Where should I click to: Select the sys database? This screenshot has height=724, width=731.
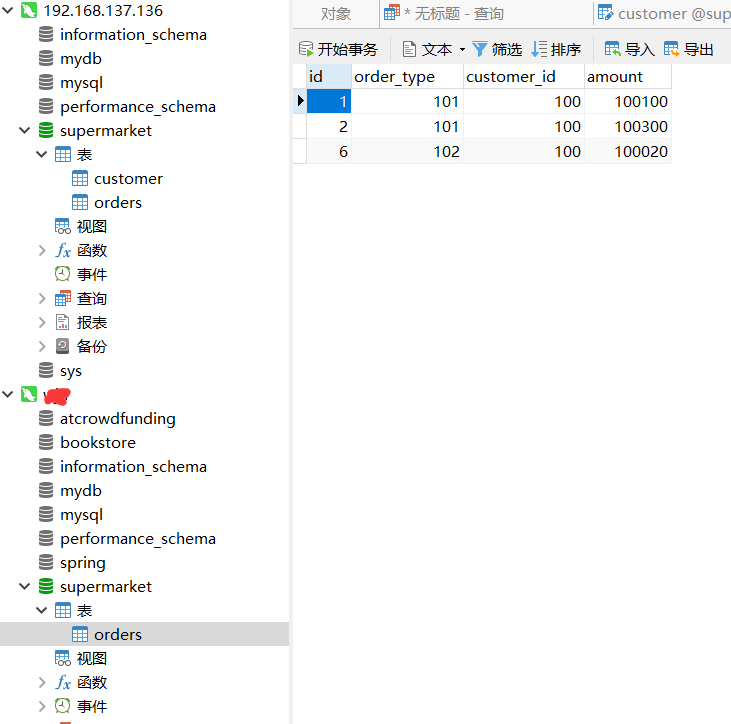71,371
